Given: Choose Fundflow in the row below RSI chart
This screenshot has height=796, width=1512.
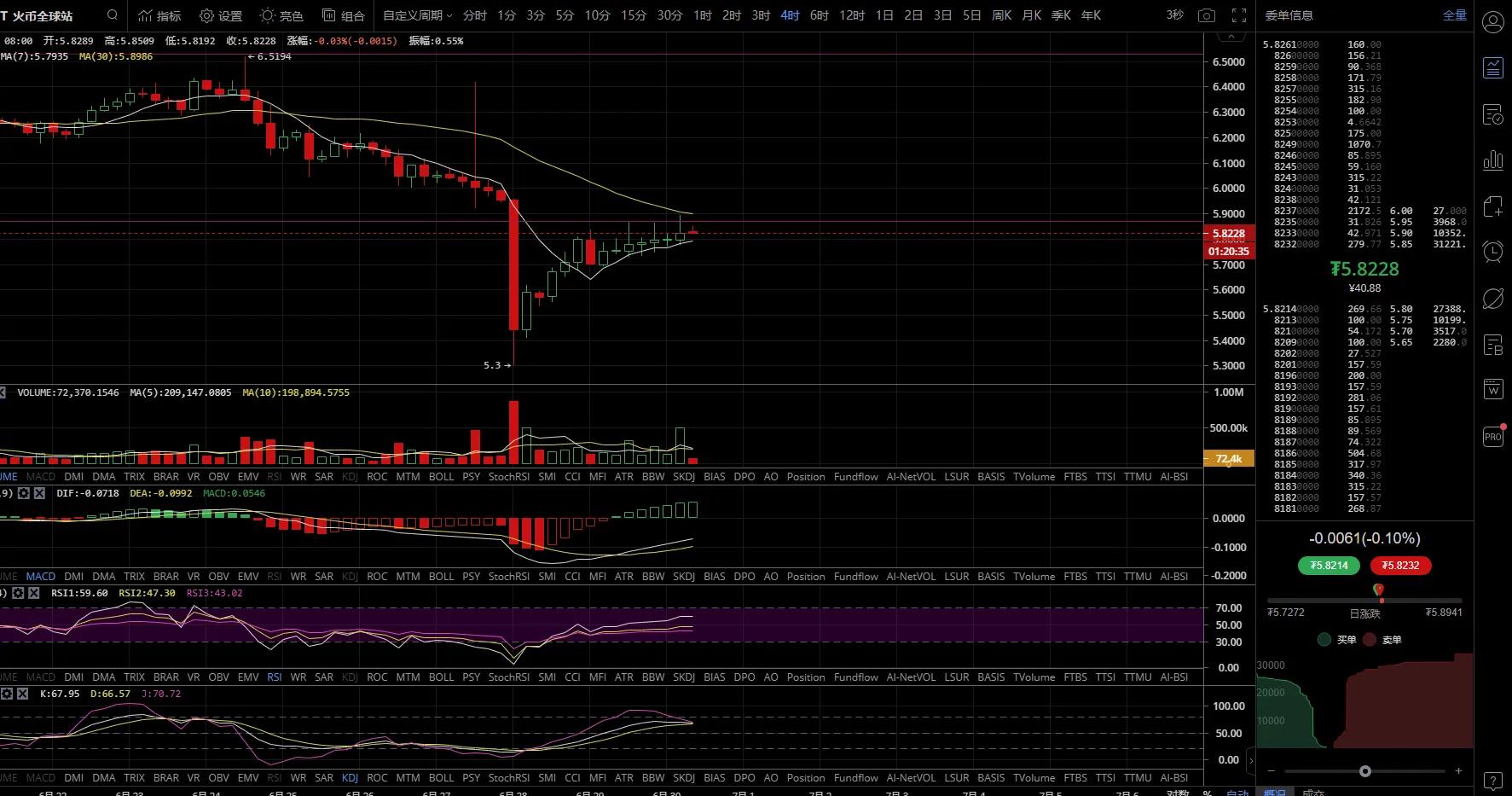Looking at the screenshot, I should (x=856, y=677).
